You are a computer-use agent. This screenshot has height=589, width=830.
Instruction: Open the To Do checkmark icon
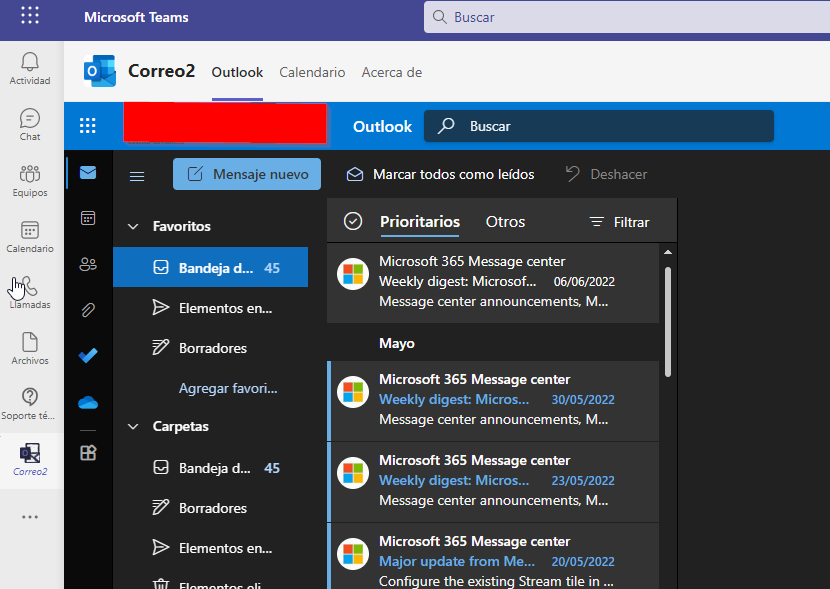88,355
